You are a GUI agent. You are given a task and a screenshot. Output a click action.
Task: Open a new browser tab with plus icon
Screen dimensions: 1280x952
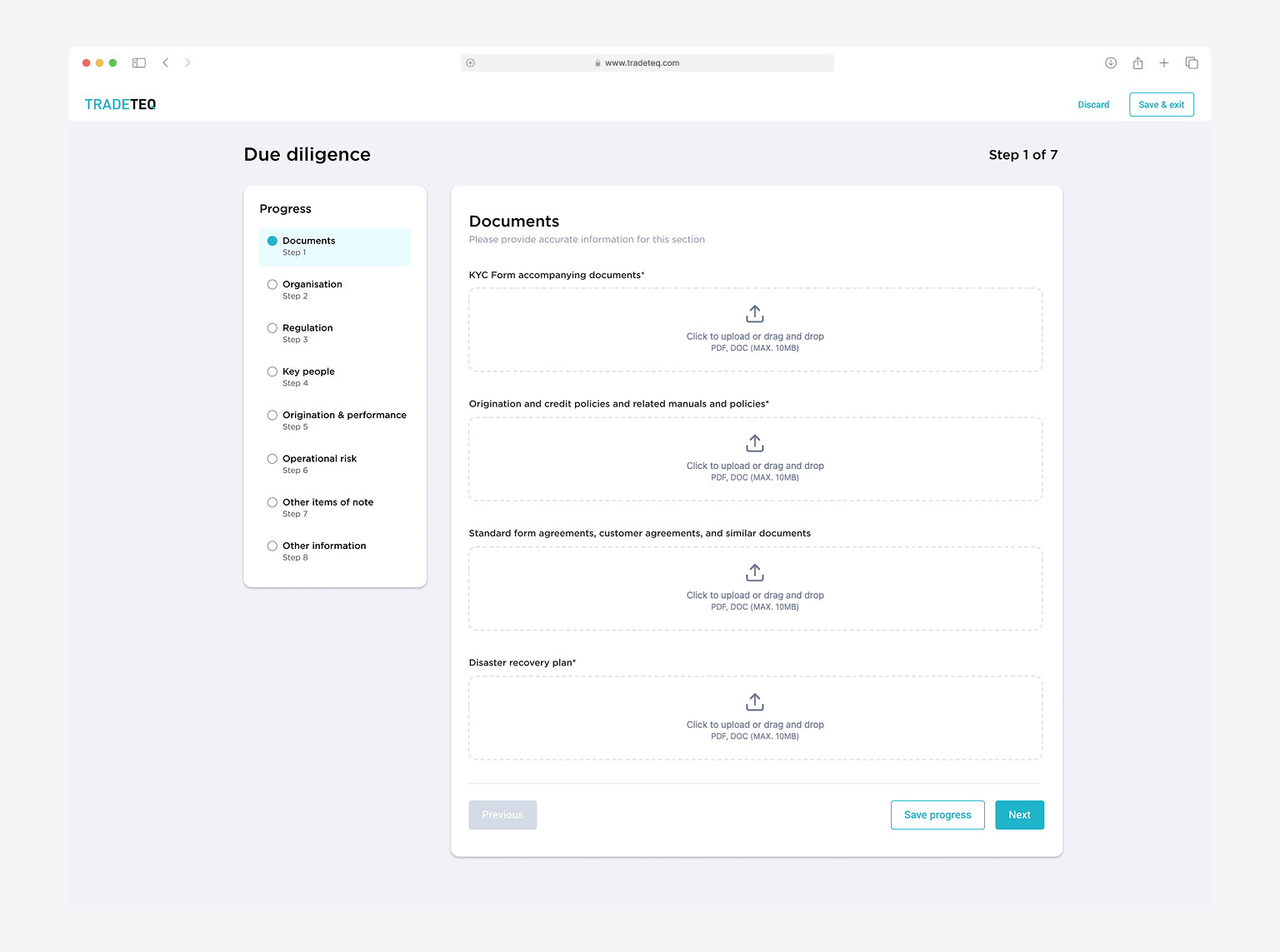coord(1164,62)
